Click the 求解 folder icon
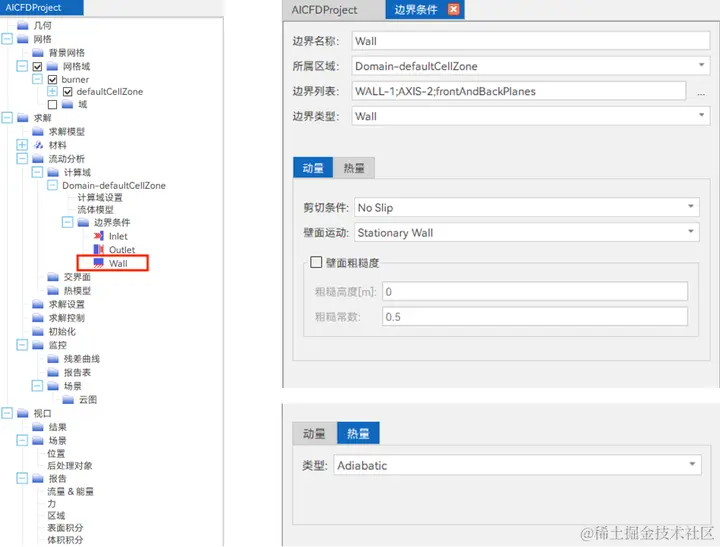 [22, 118]
